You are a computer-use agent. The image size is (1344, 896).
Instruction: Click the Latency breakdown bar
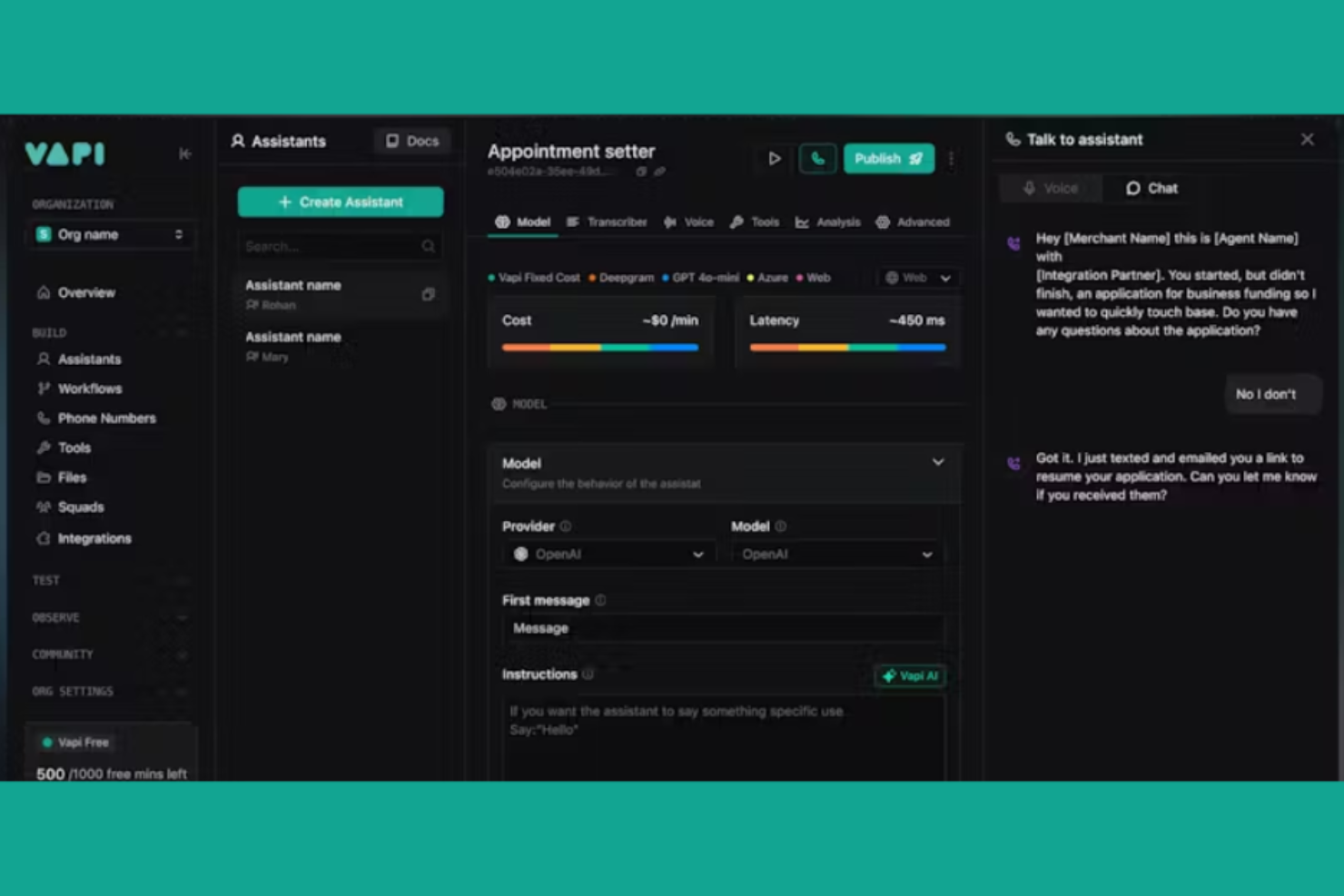[x=847, y=347]
